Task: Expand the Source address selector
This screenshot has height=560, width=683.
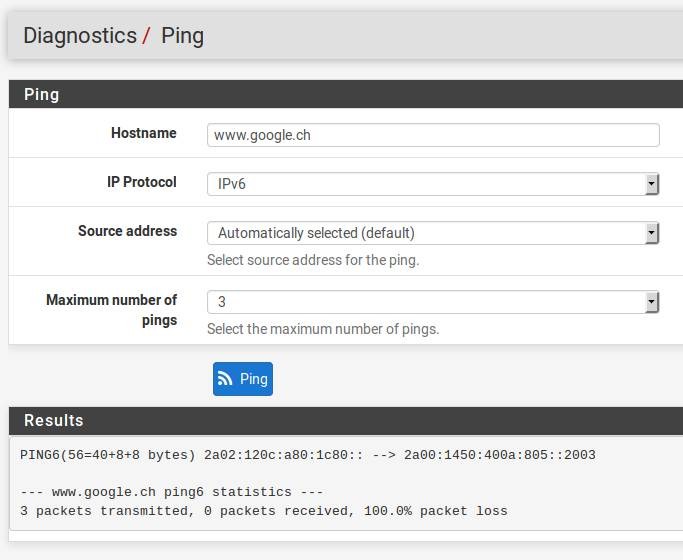Action: coord(432,233)
